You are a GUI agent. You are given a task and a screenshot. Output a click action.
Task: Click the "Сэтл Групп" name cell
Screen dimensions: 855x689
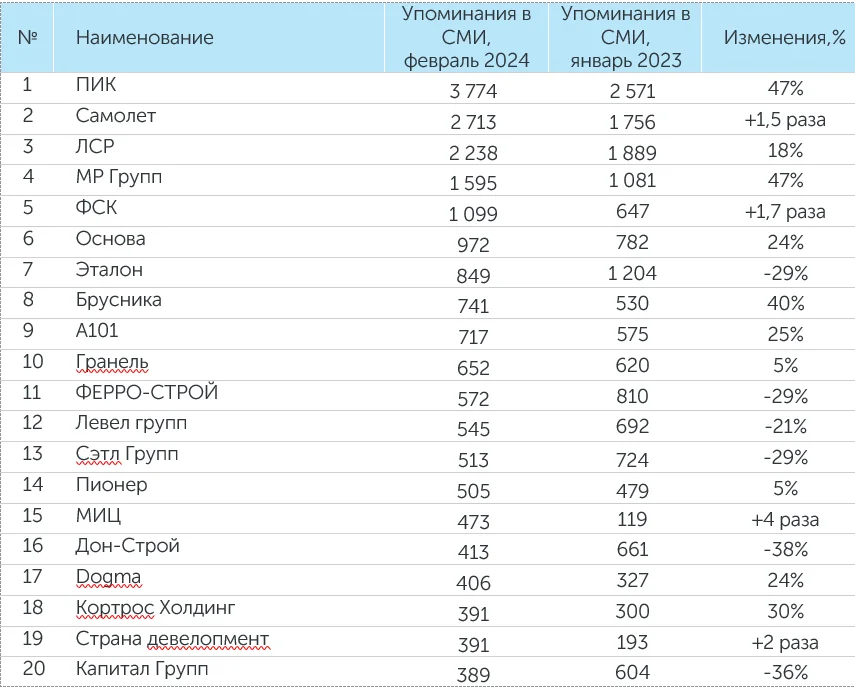pyautogui.click(x=127, y=454)
